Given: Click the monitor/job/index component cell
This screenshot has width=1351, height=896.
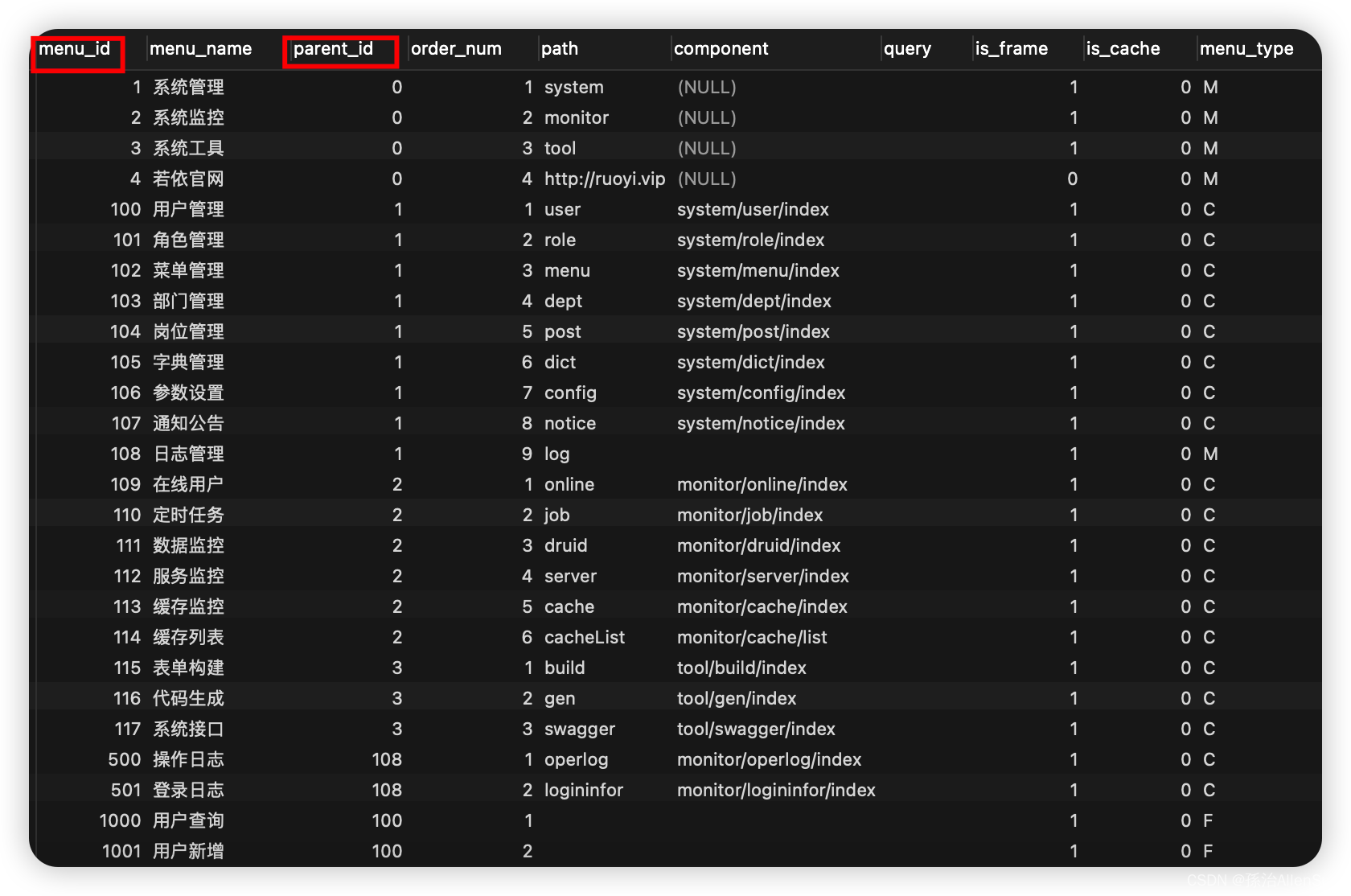Looking at the screenshot, I should click(x=750, y=515).
